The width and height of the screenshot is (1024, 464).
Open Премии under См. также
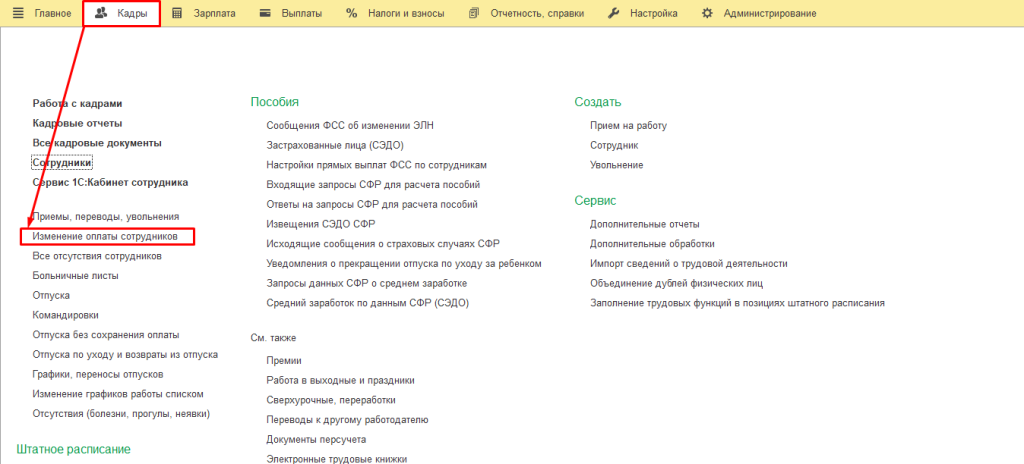click(x=284, y=360)
